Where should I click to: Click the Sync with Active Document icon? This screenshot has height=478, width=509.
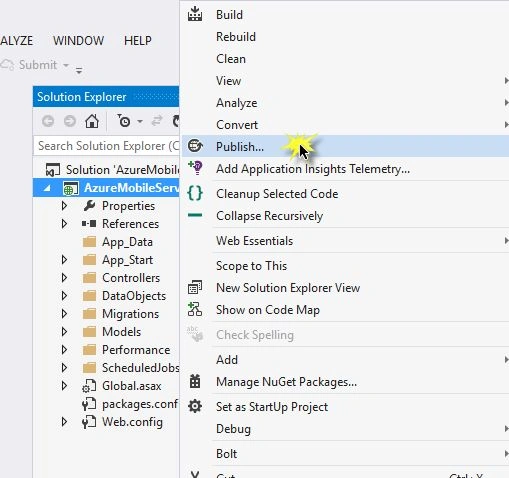tap(157, 121)
